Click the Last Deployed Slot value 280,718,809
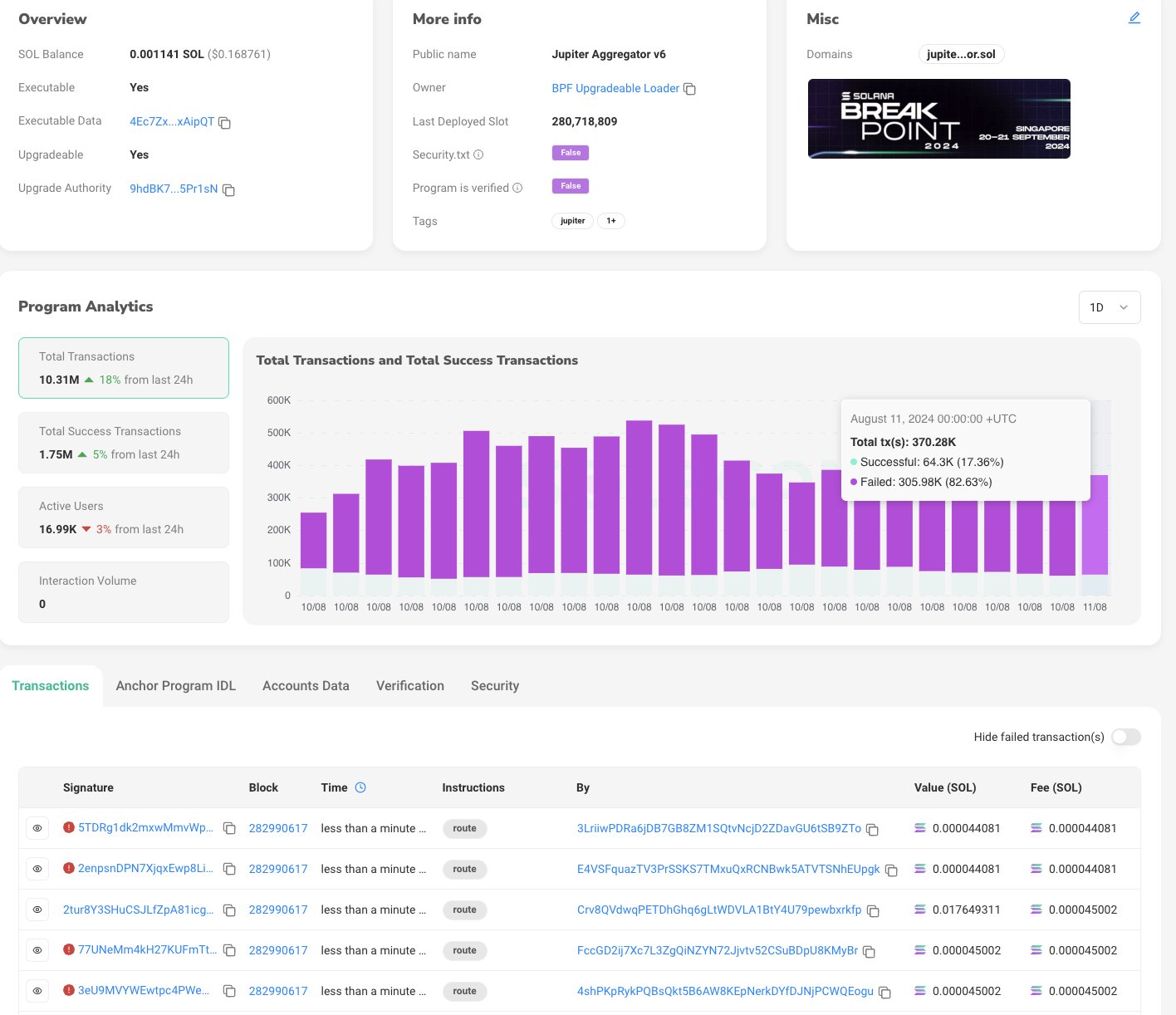 coord(585,121)
